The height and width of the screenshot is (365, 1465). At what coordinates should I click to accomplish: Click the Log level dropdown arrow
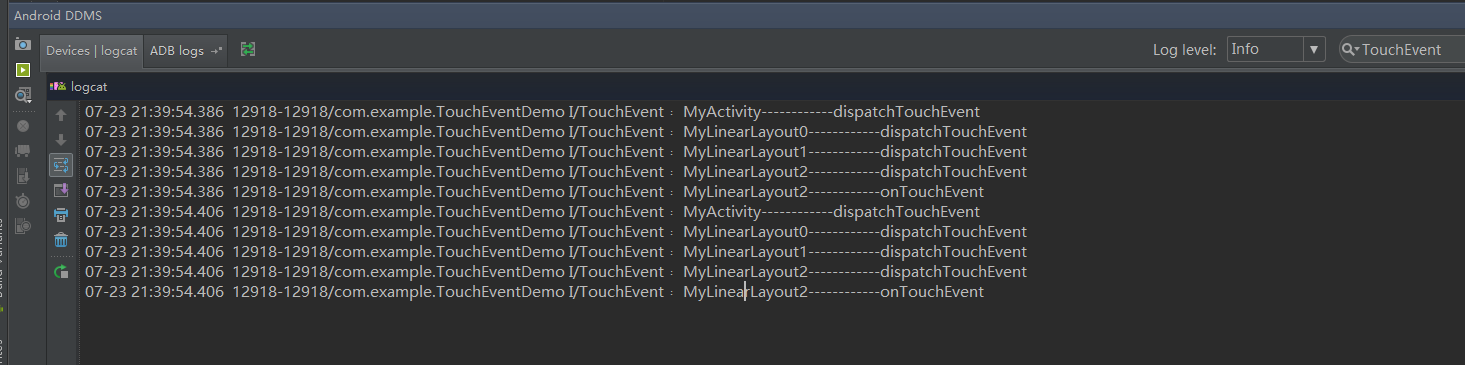pyautogui.click(x=1314, y=49)
